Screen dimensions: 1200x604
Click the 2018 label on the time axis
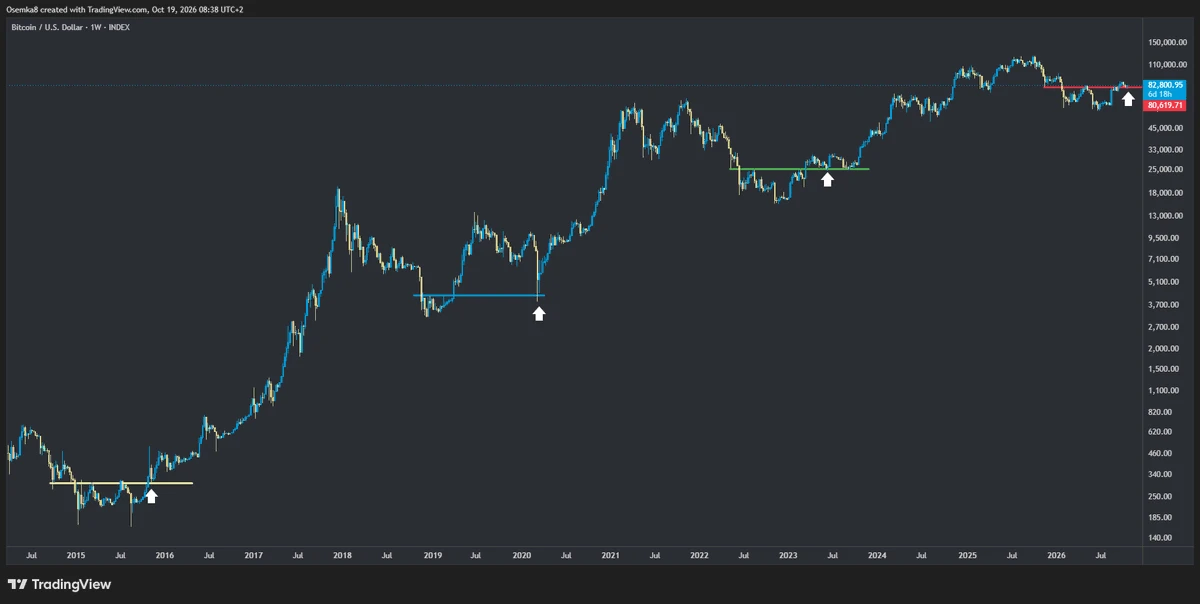coord(342,554)
